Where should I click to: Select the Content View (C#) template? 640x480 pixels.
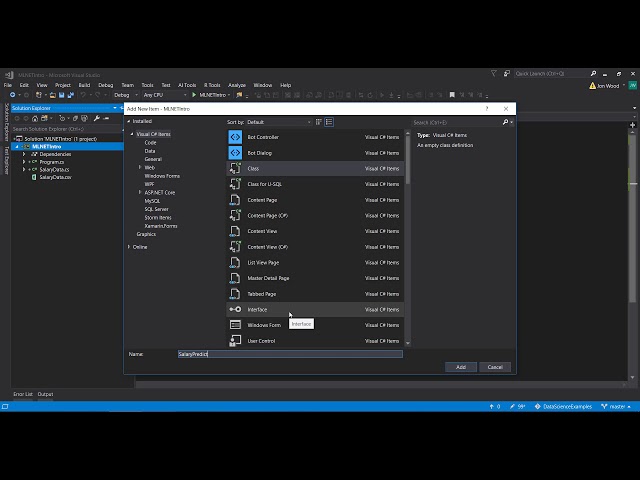(x=315, y=247)
